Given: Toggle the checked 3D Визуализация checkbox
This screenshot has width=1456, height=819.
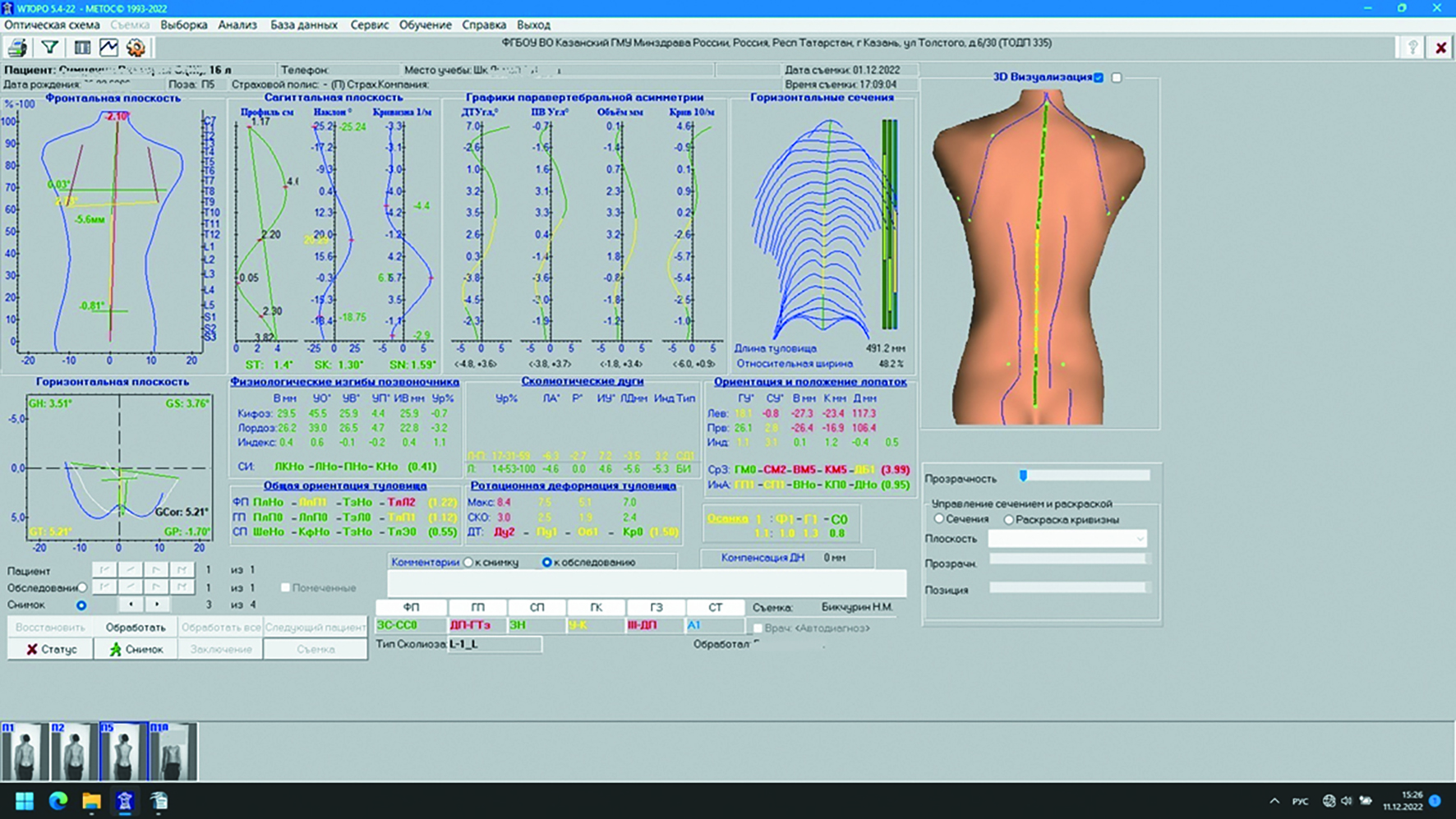Looking at the screenshot, I should 1099,77.
